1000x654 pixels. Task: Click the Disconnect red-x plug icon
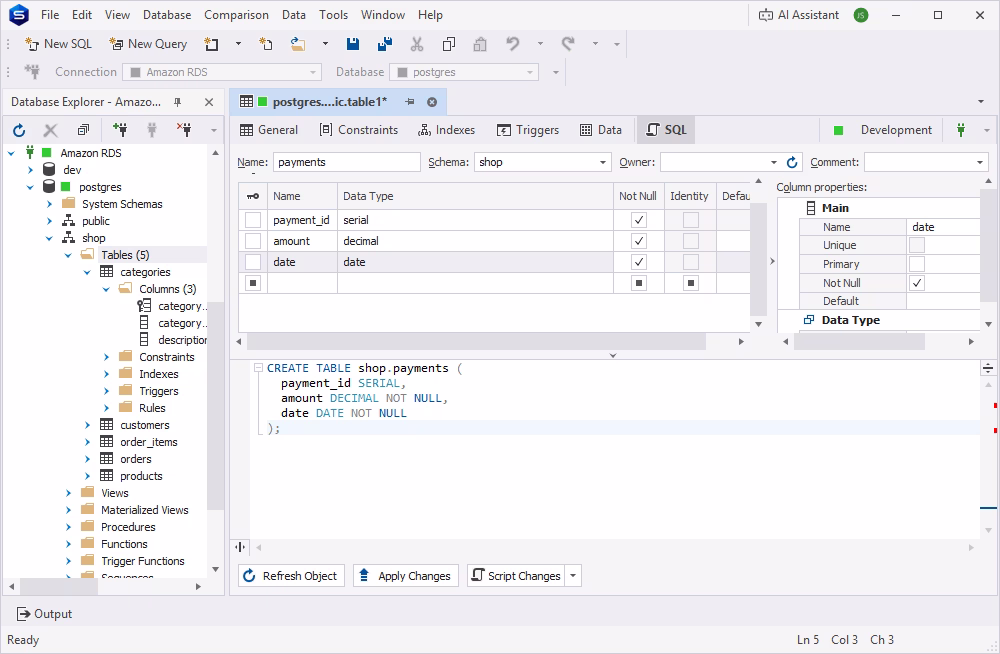[184, 130]
